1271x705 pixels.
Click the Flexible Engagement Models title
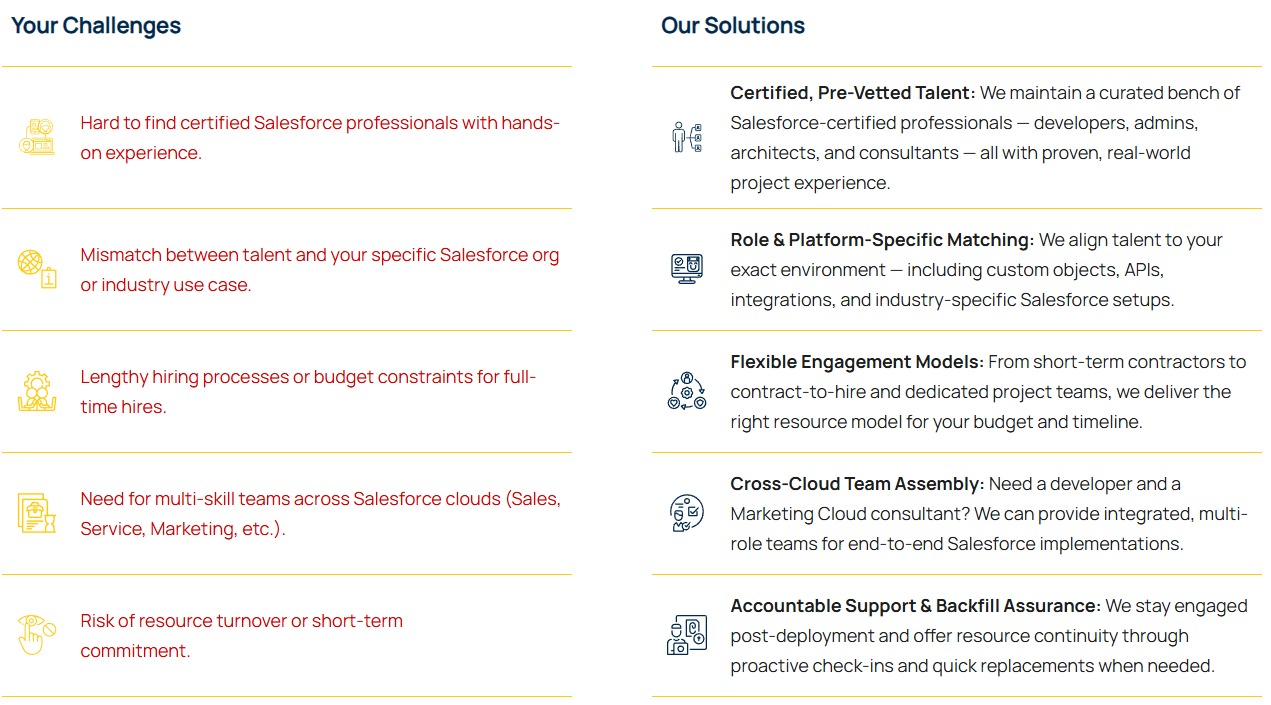(857, 362)
